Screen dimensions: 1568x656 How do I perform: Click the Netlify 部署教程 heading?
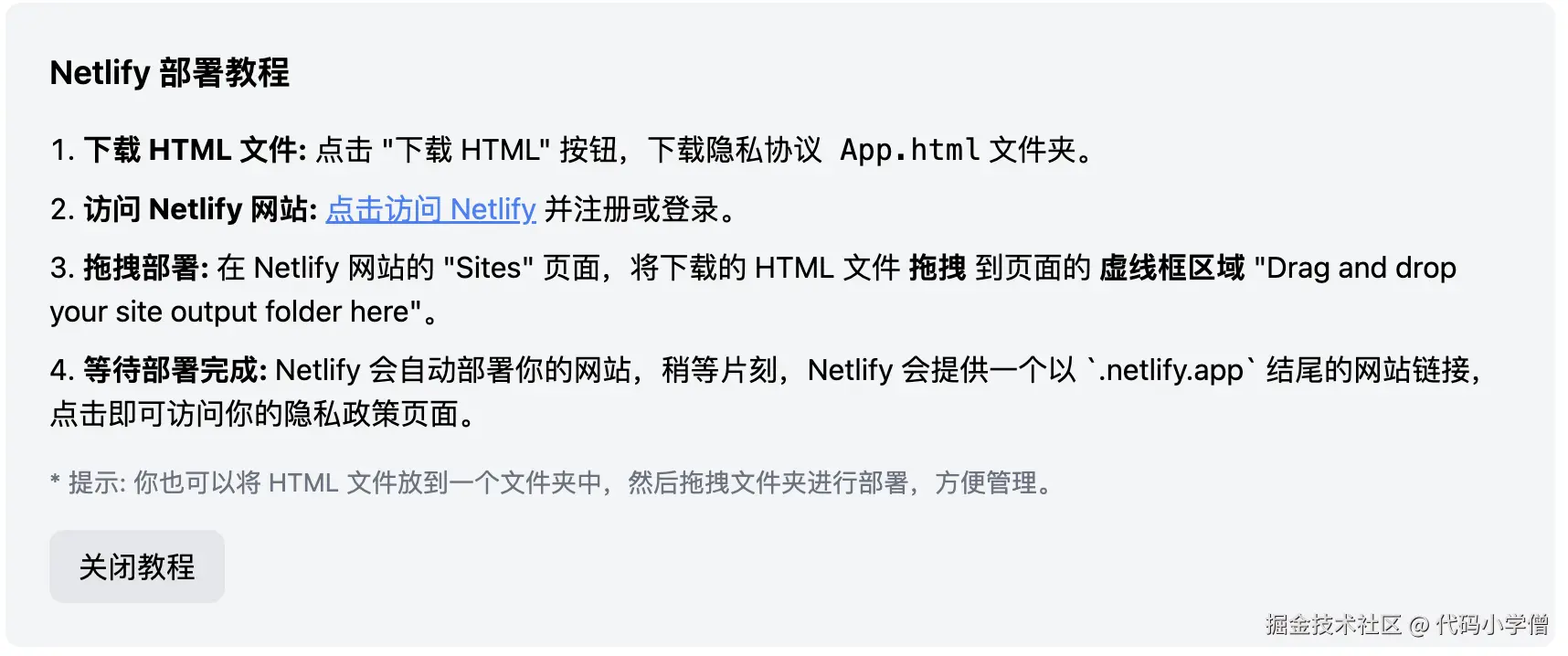(169, 73)
